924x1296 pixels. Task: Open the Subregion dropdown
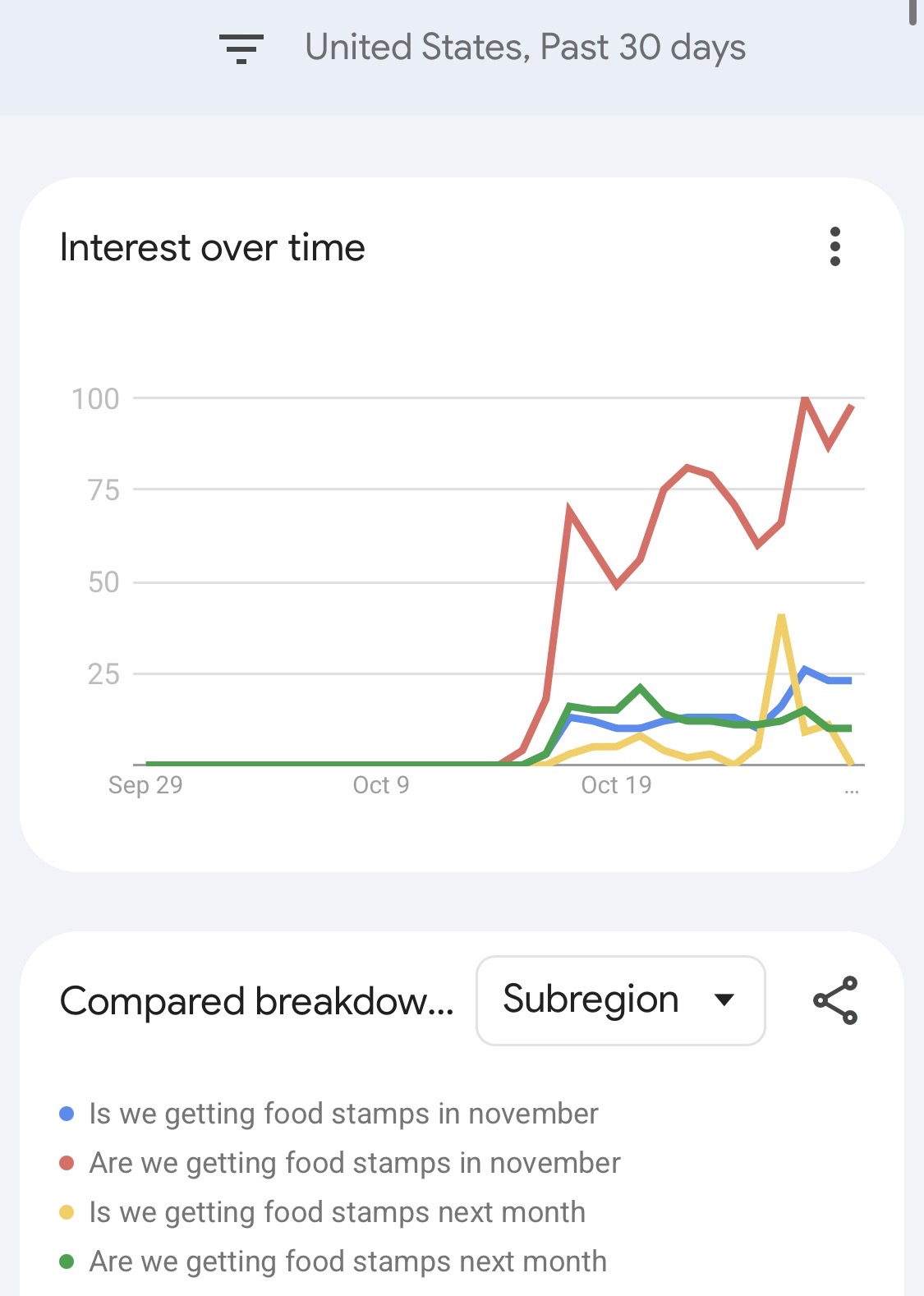coord(620,1000)
